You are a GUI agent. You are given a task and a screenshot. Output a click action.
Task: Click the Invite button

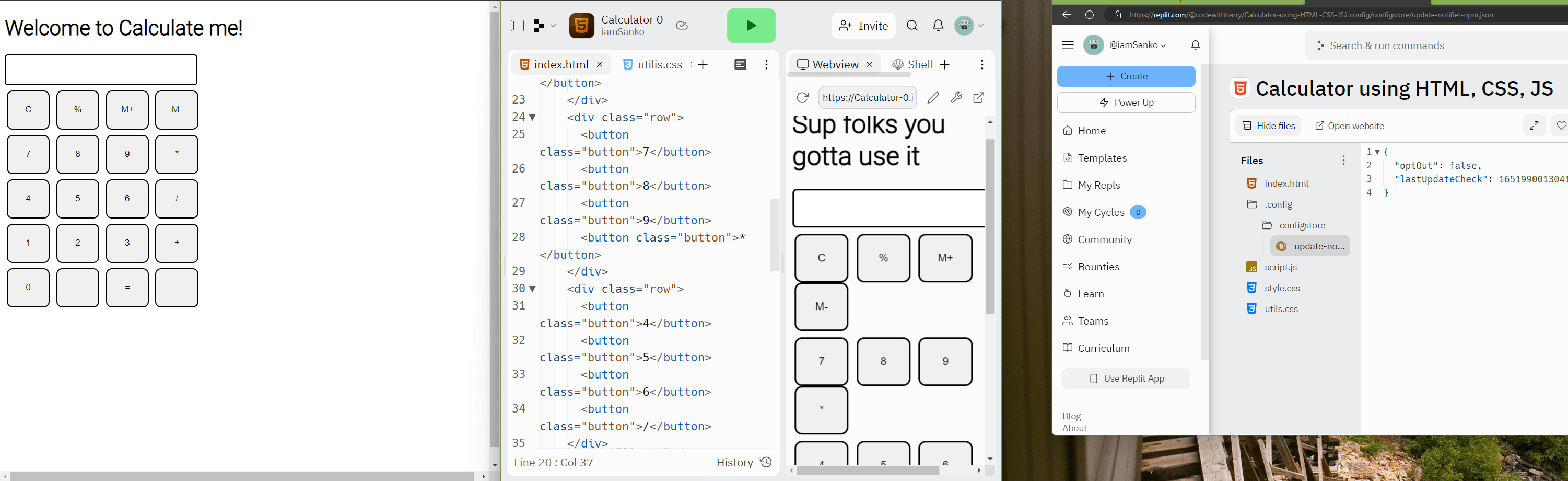(864, 26)
